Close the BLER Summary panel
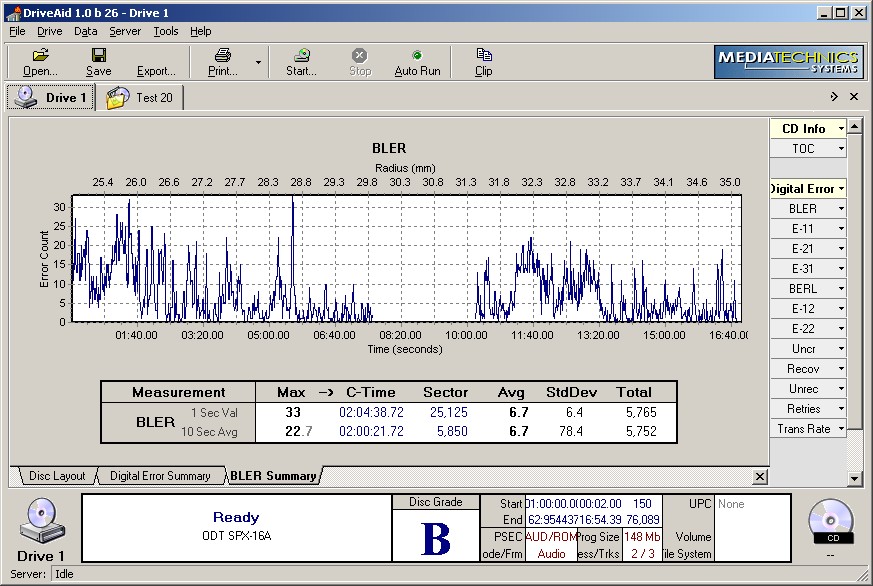The image size is (873, 586). pyautogui.click(x=760, y=477)
